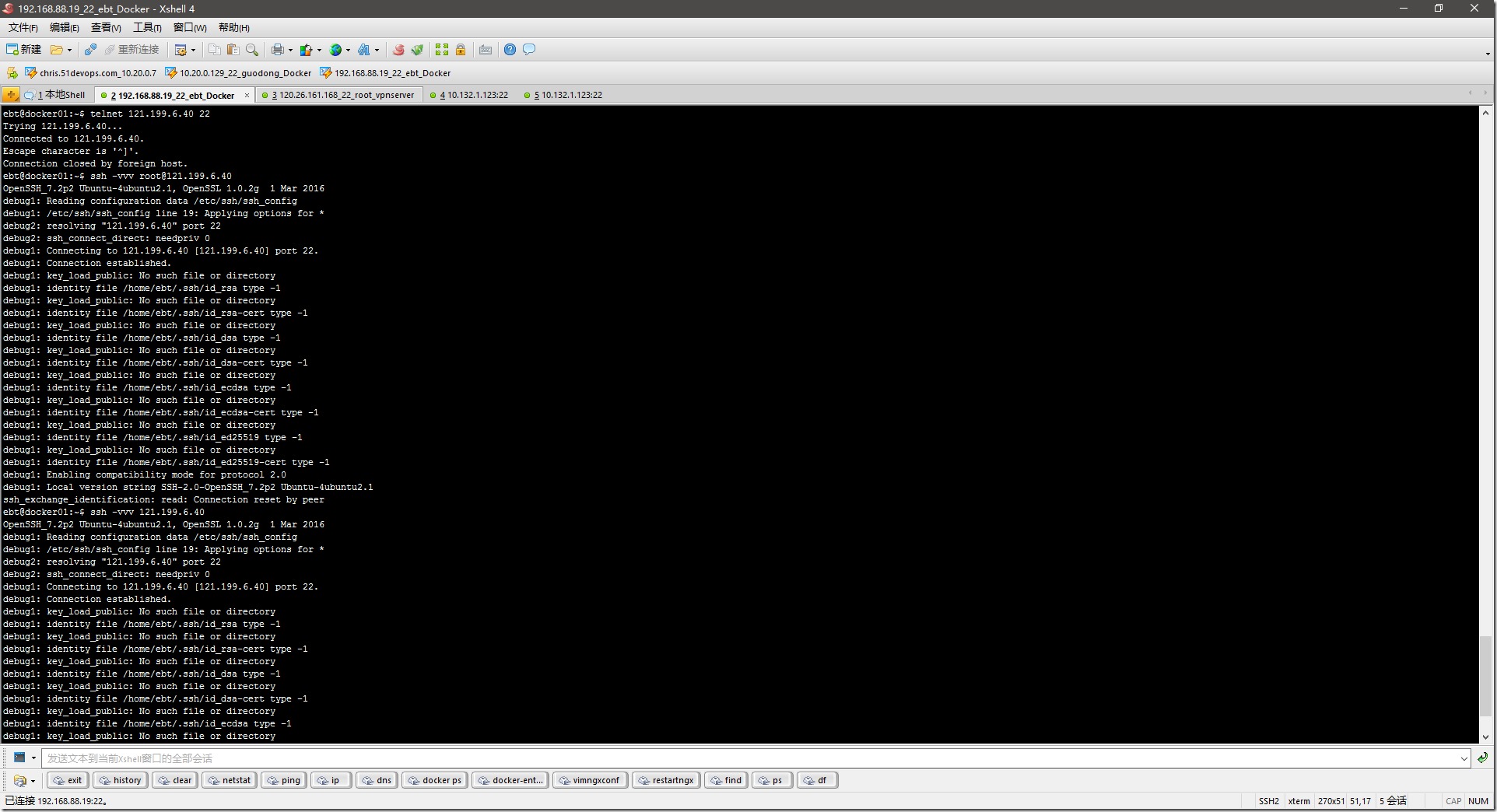Viewport: 1497px width, 812px height.
Task: Run the 'vimngxconf' quick command
Action: [x=590, y=780]
